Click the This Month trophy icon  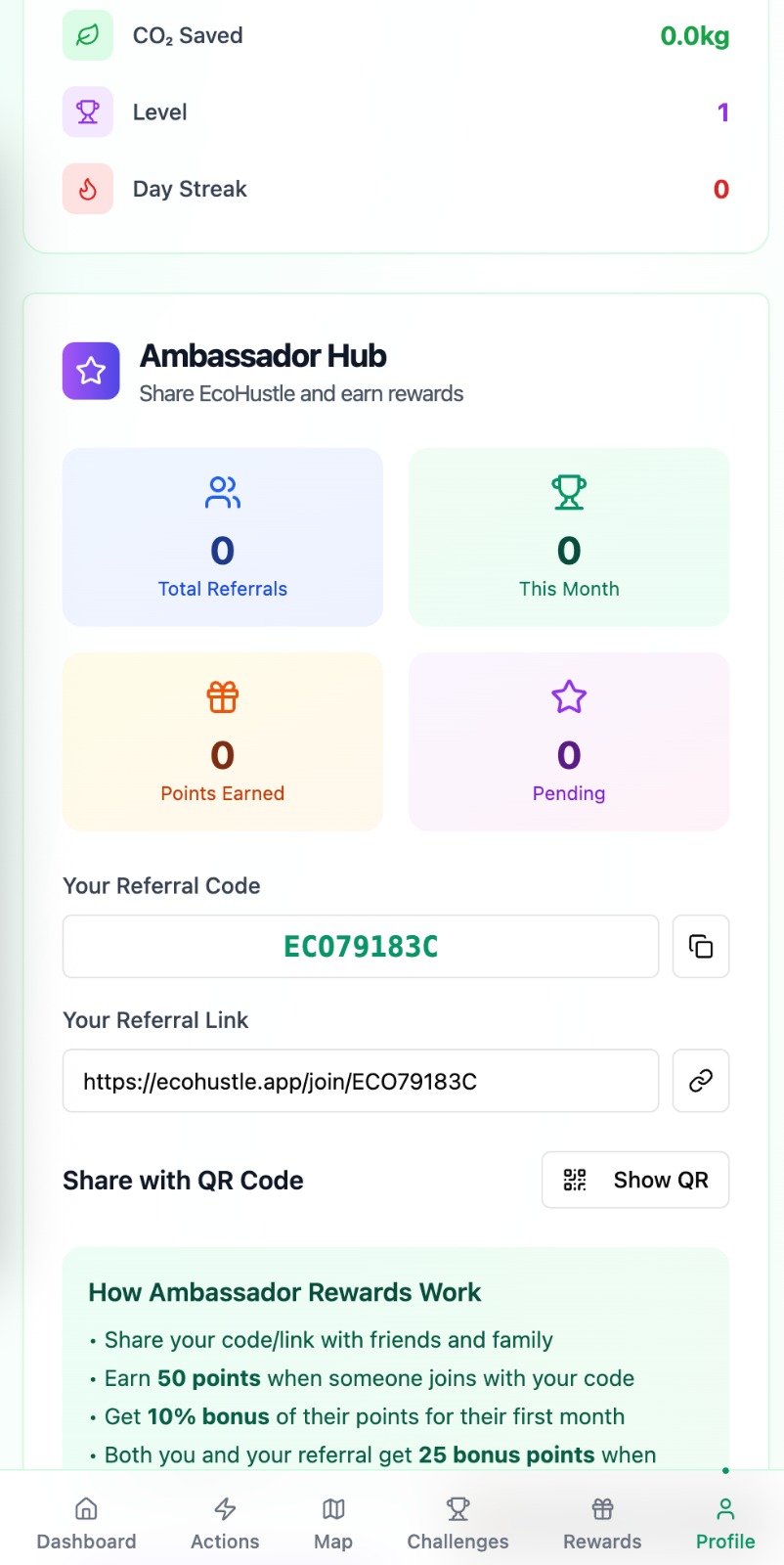coord(569,492)
